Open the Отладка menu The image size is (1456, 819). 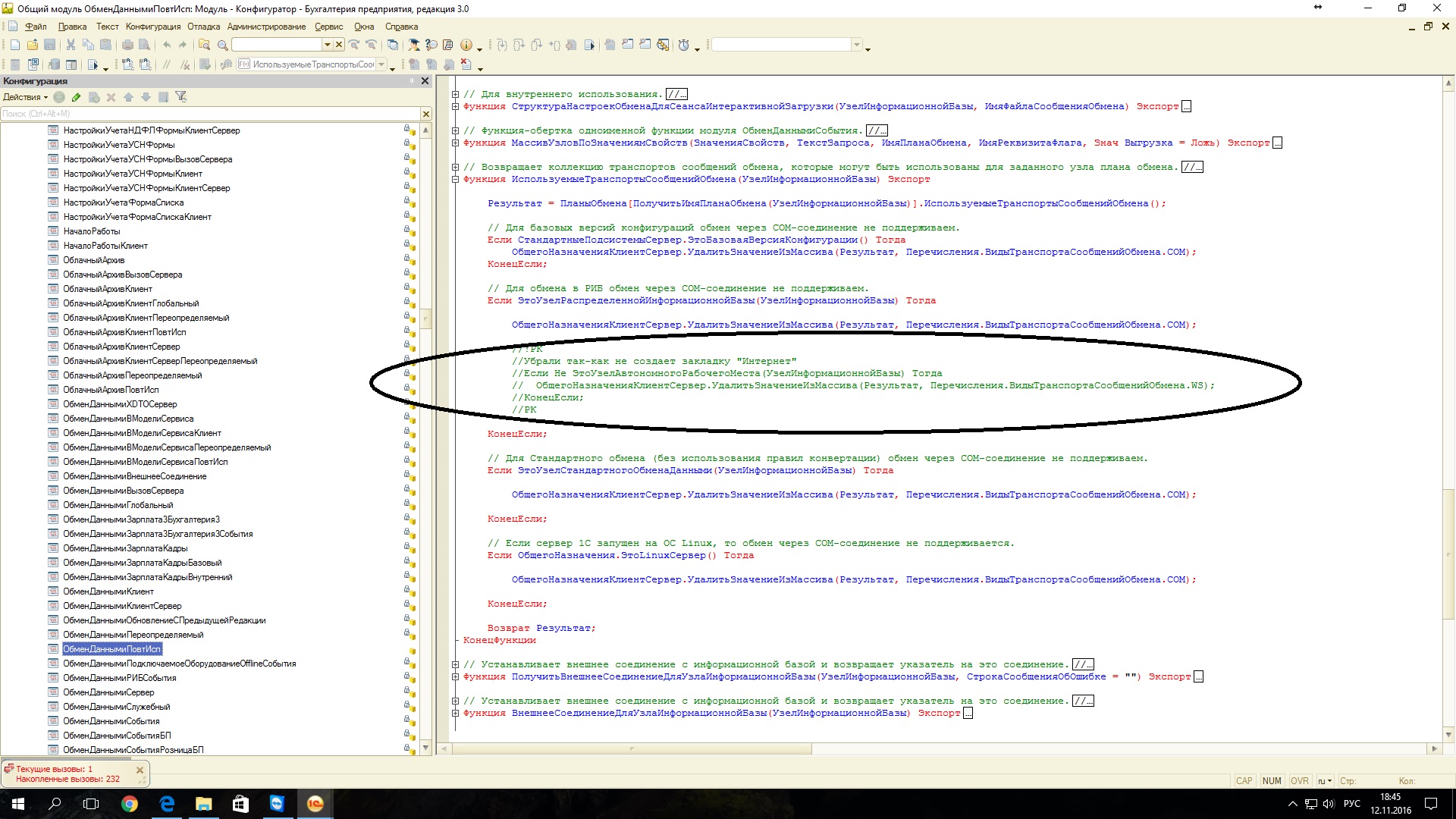coord(203,27)
